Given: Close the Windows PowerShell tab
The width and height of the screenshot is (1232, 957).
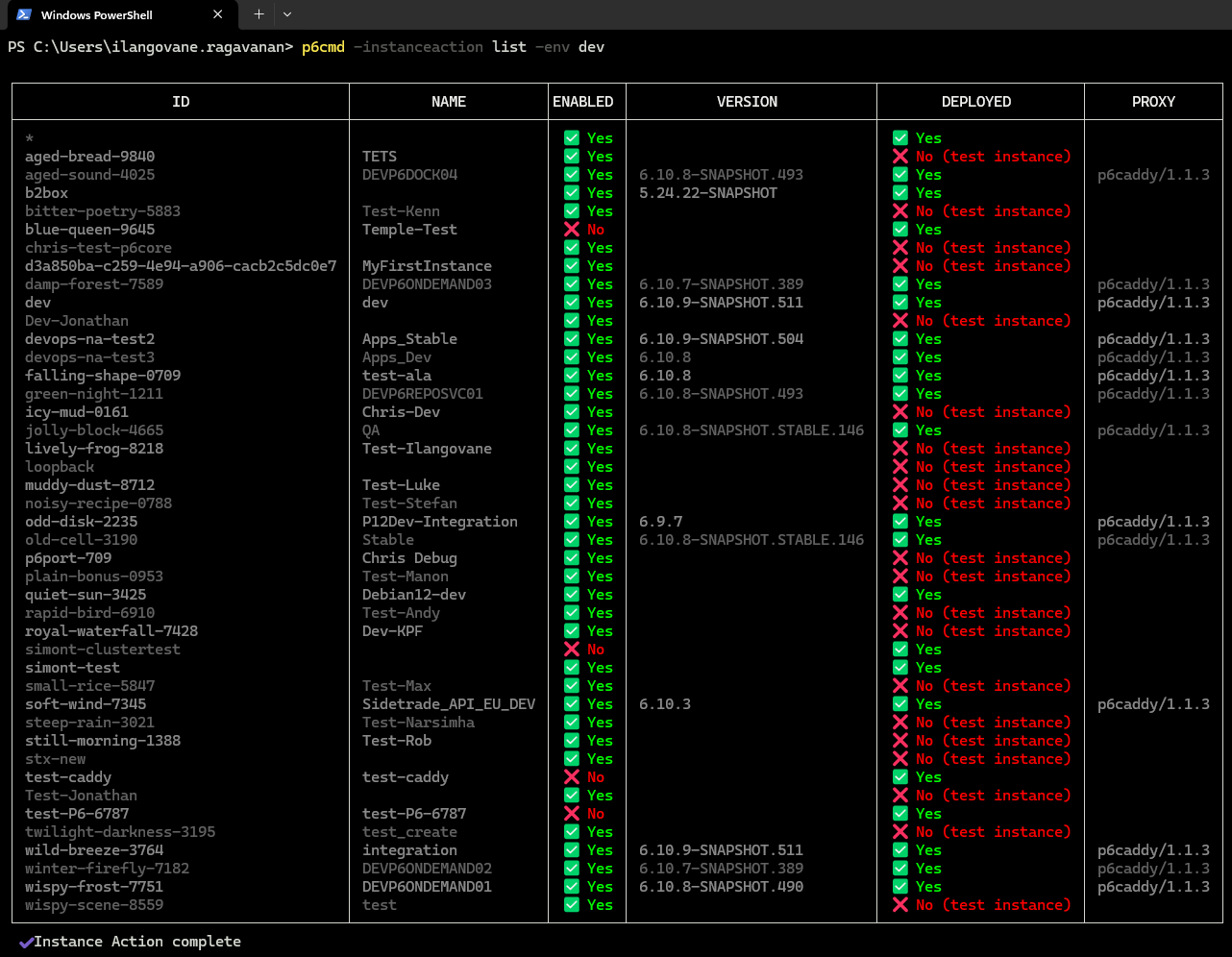Looking at the screenshot, I should coord(218,14).
